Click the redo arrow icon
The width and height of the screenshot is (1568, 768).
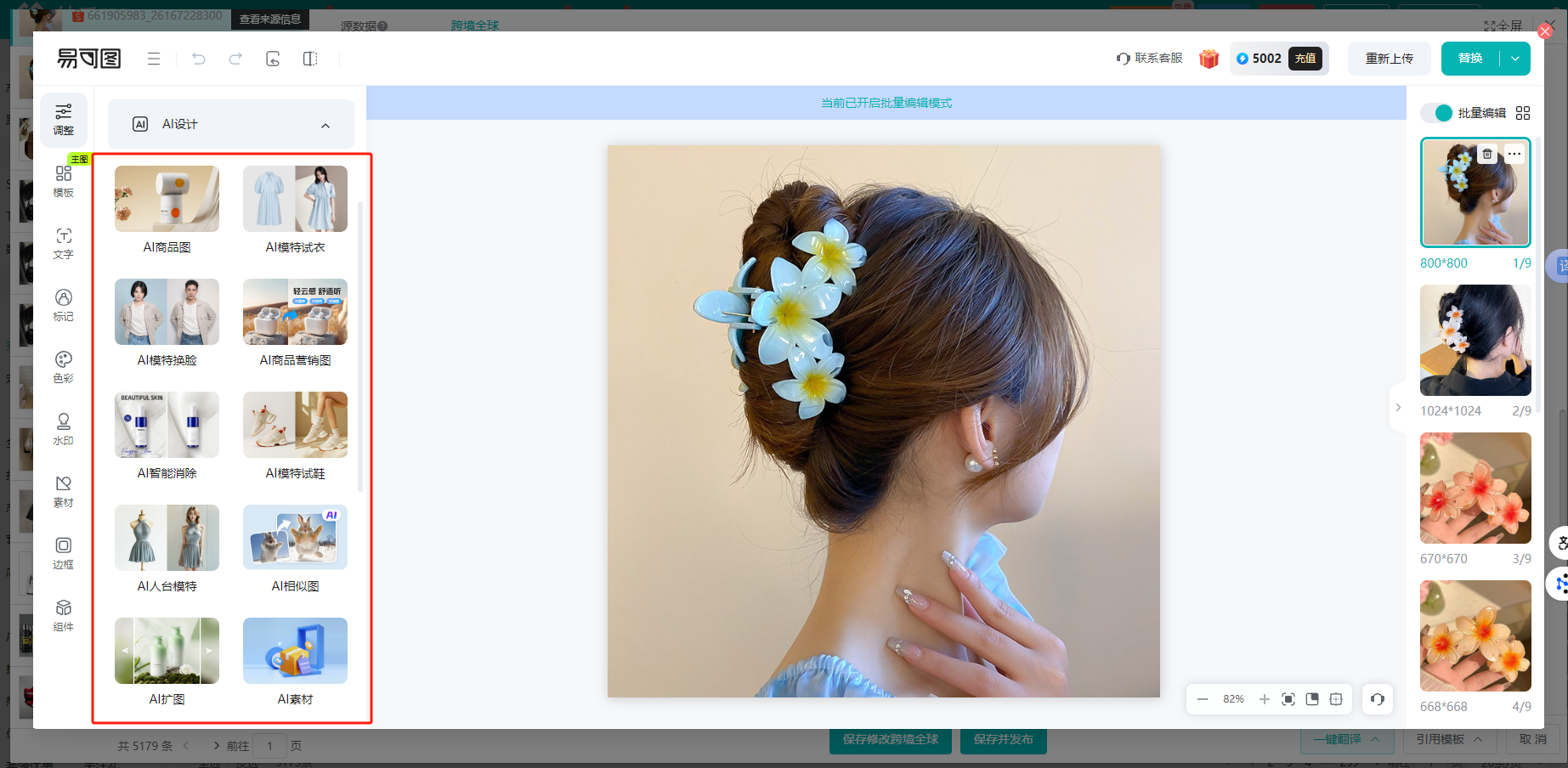[235, 59]
